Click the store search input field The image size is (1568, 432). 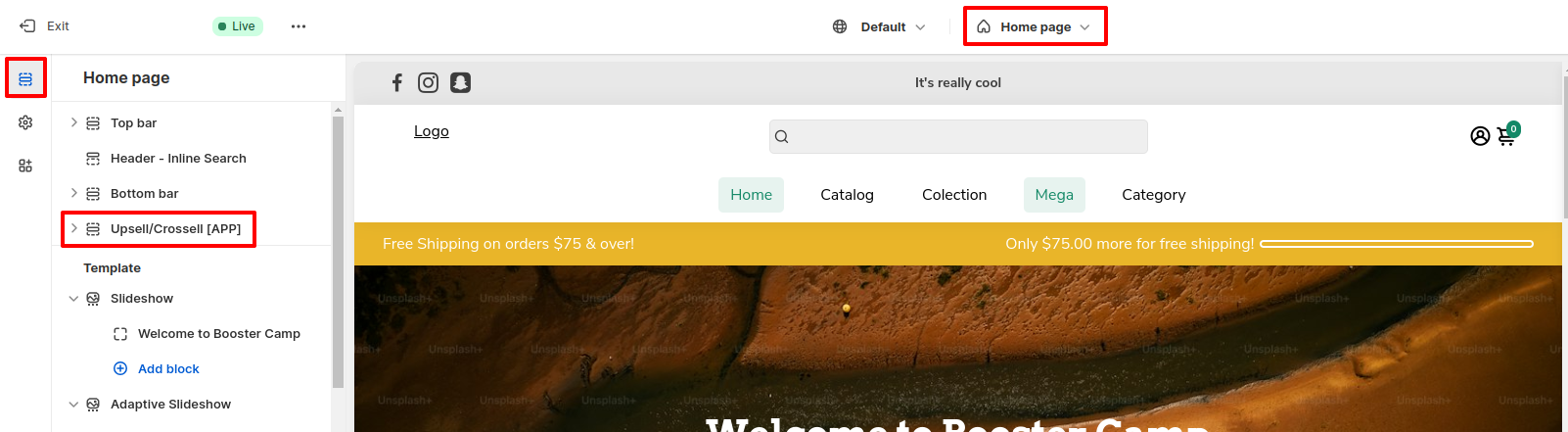[958, 137]
